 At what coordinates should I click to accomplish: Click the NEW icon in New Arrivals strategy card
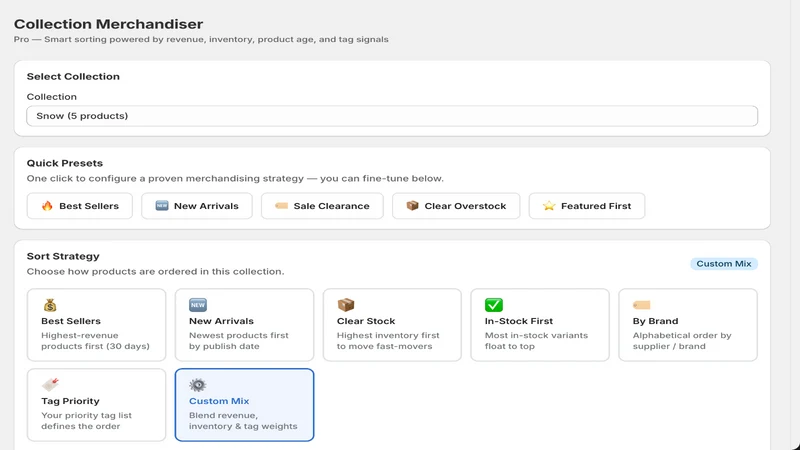click(198, 305)
